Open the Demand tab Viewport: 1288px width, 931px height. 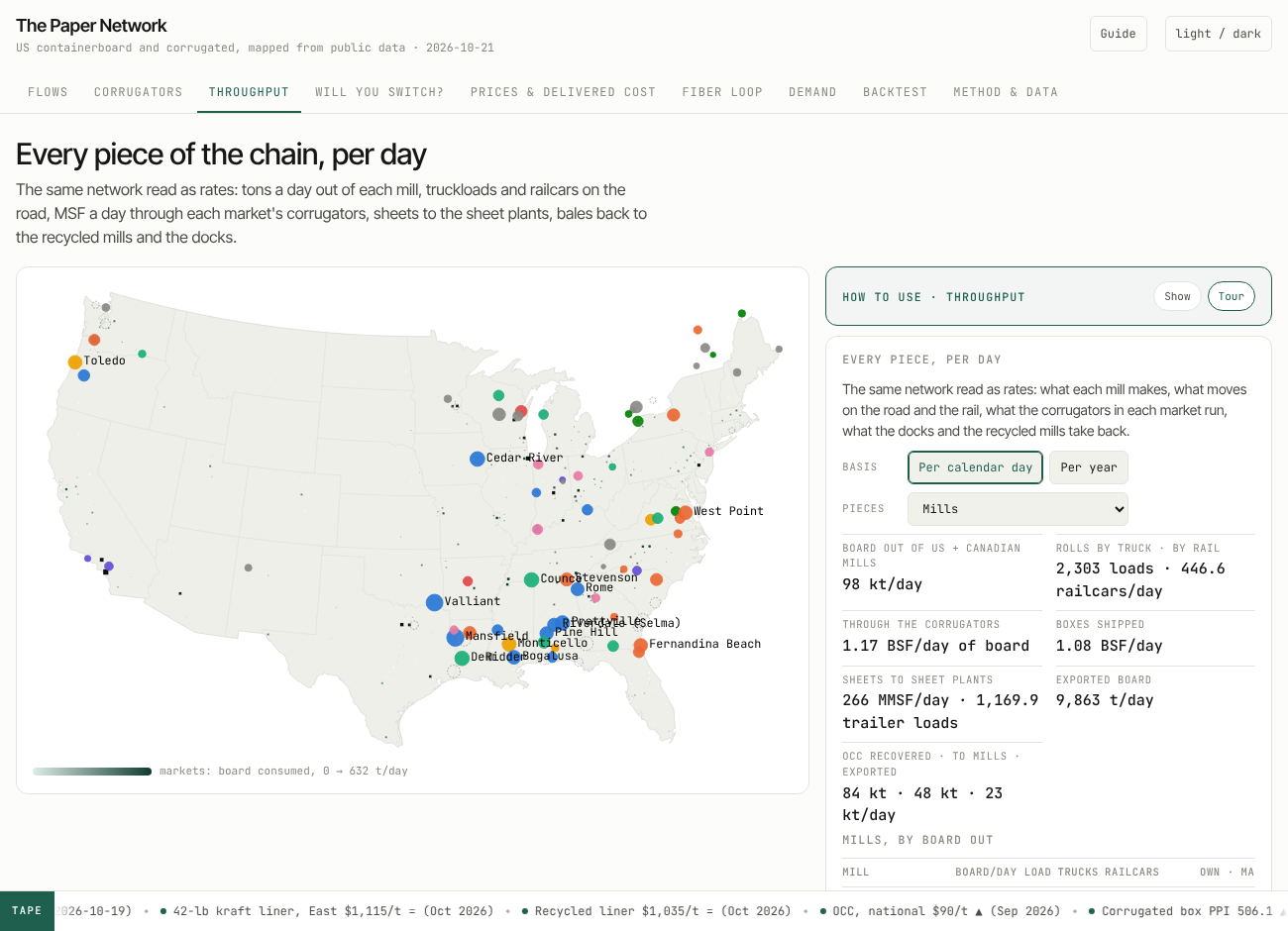point(812,92)
